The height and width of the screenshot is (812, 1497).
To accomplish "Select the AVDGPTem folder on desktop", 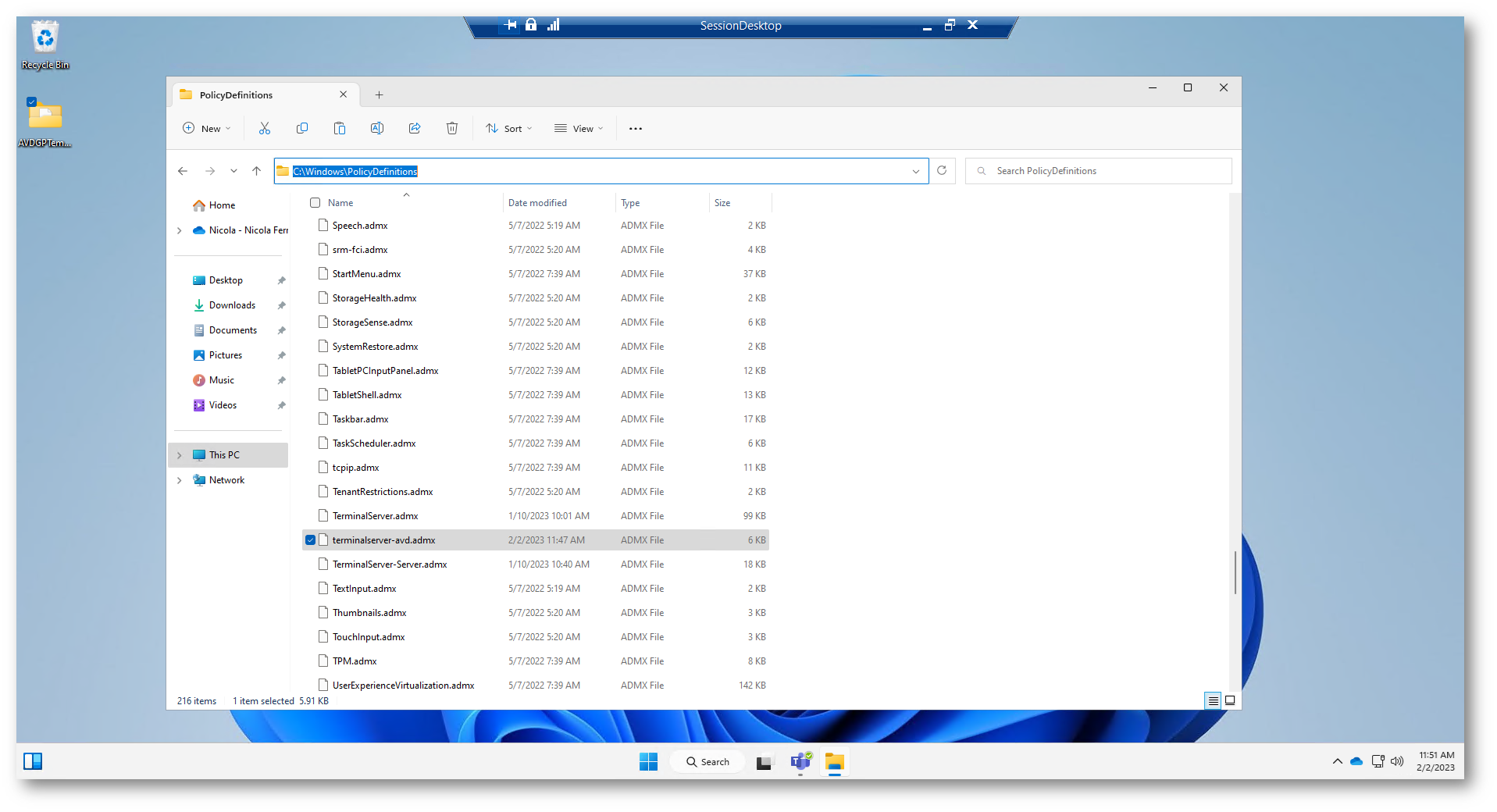I will coord(45,123).
